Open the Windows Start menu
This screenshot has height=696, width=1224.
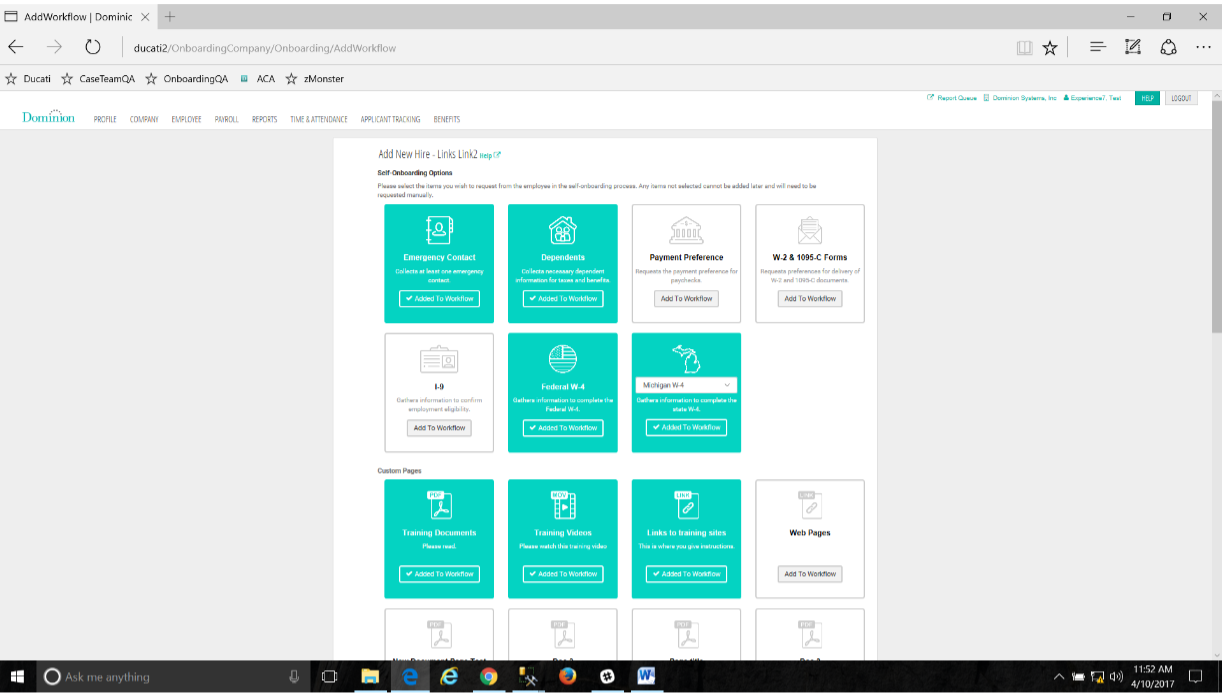tap(18, 677)
